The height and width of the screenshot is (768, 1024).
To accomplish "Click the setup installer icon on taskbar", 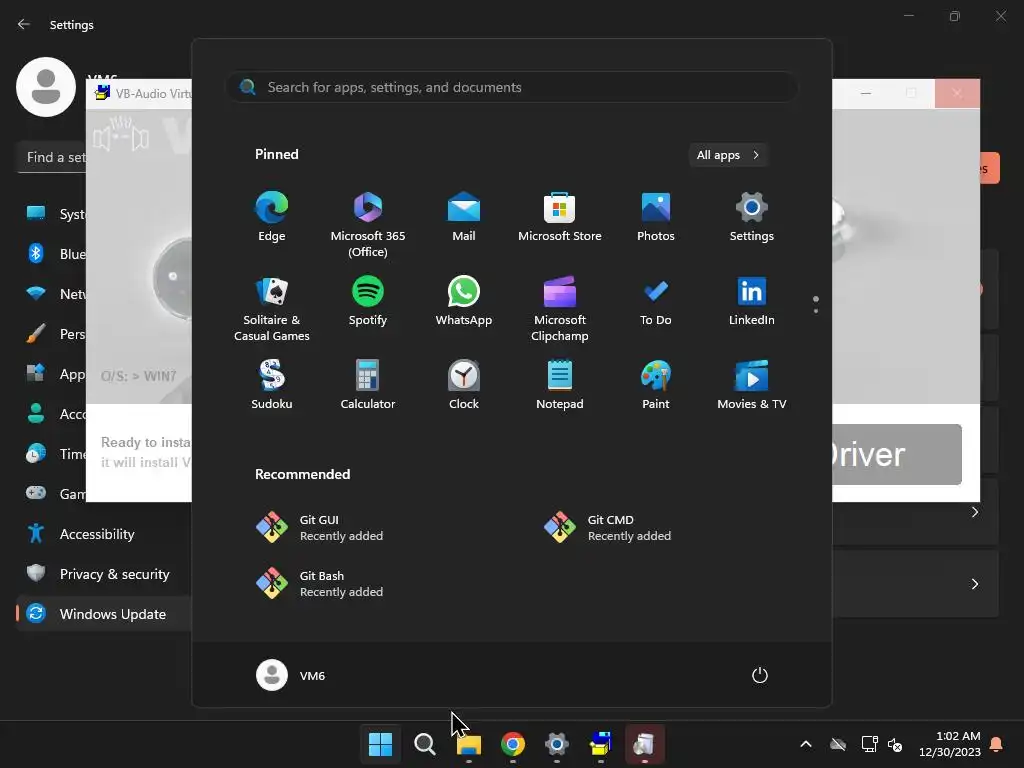I will pos(645,744).
